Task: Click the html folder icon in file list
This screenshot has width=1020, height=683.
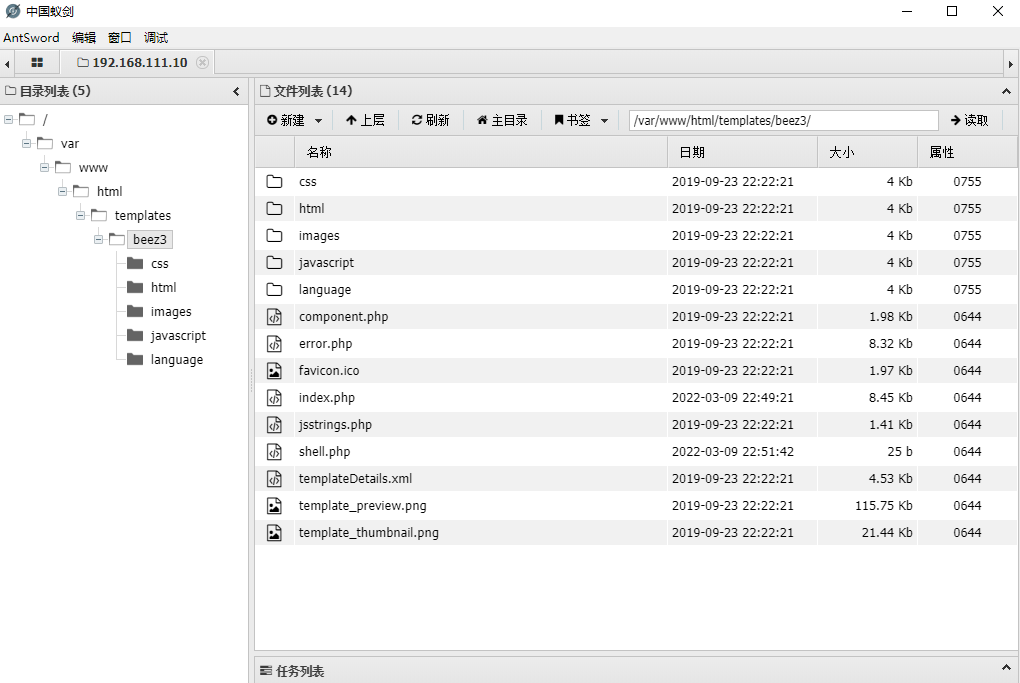Action: click(x=275, y=209)
